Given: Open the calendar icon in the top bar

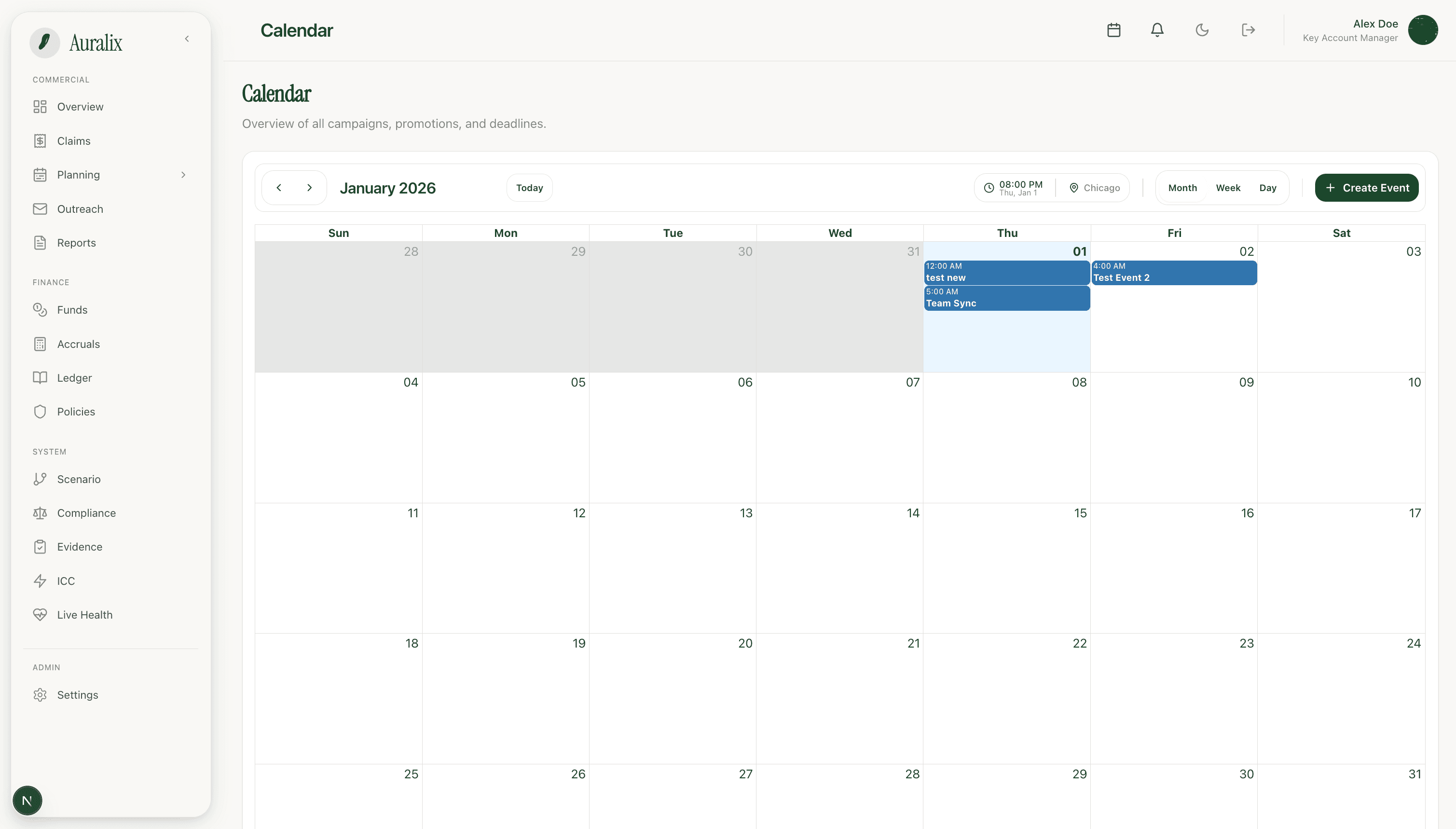Looking at the screenshot, I should (x=1113, y=29).
